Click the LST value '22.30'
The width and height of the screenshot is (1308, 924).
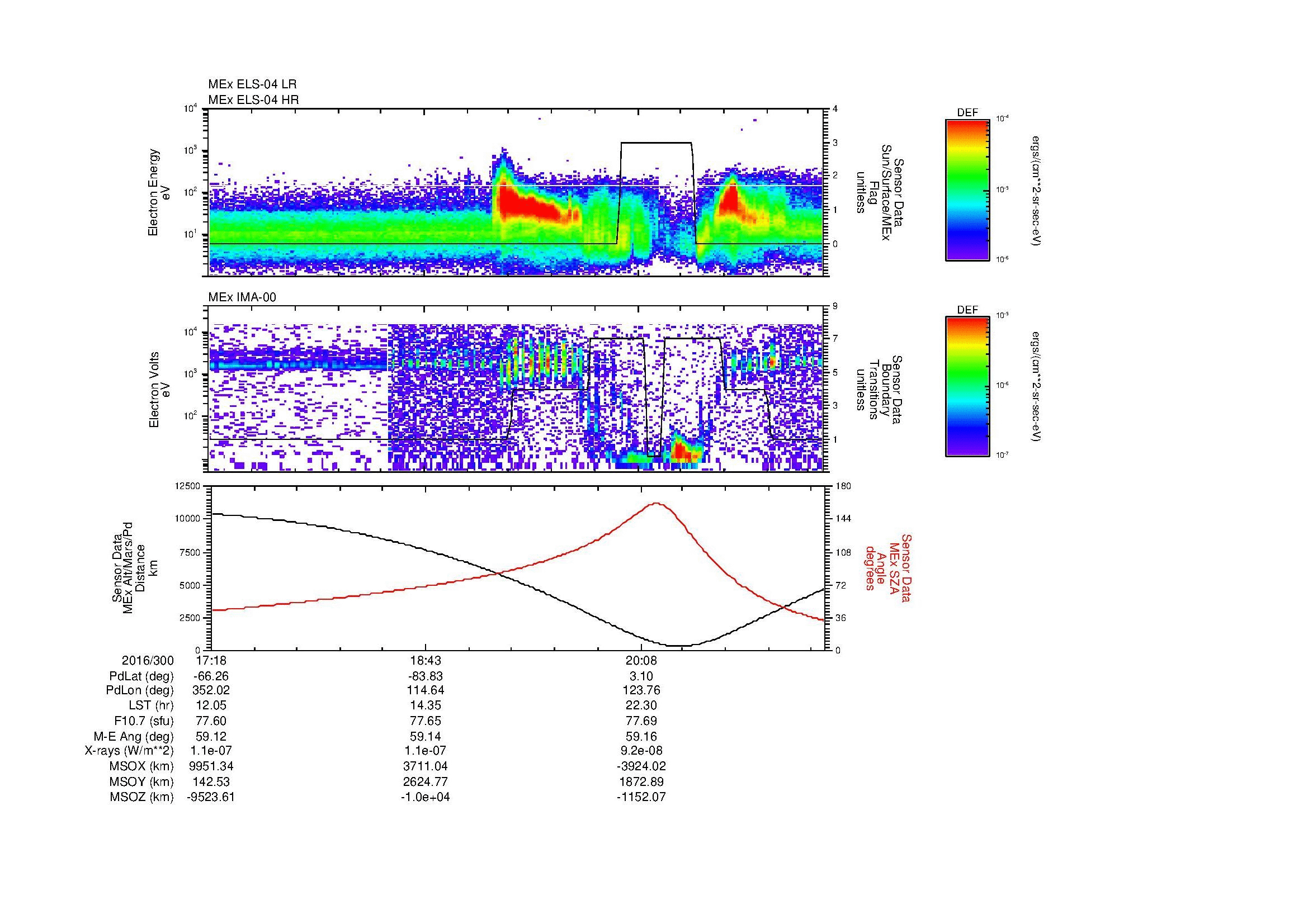[x=641, y=705]
